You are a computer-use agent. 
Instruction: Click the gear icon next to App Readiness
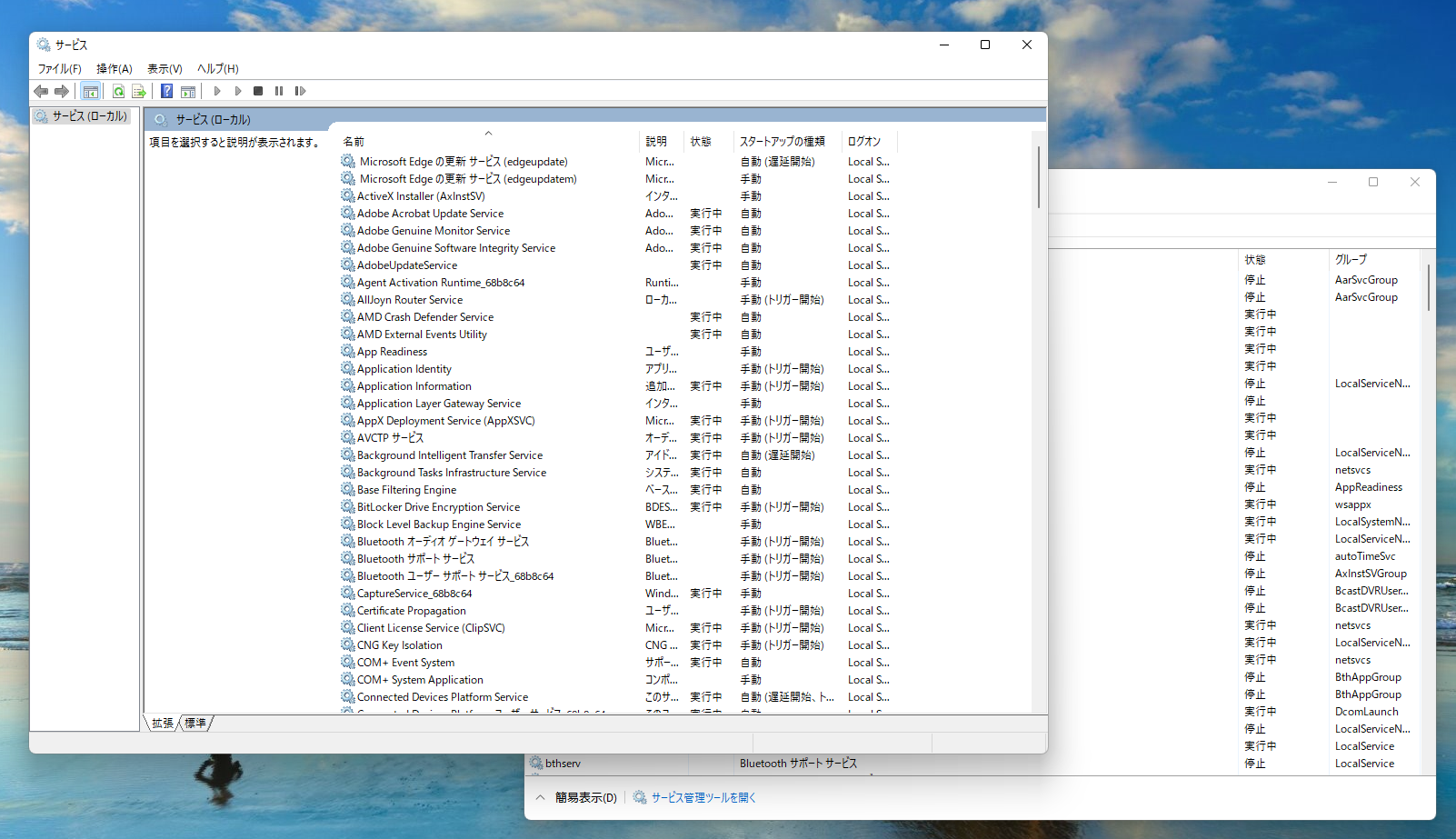point(348,351)
